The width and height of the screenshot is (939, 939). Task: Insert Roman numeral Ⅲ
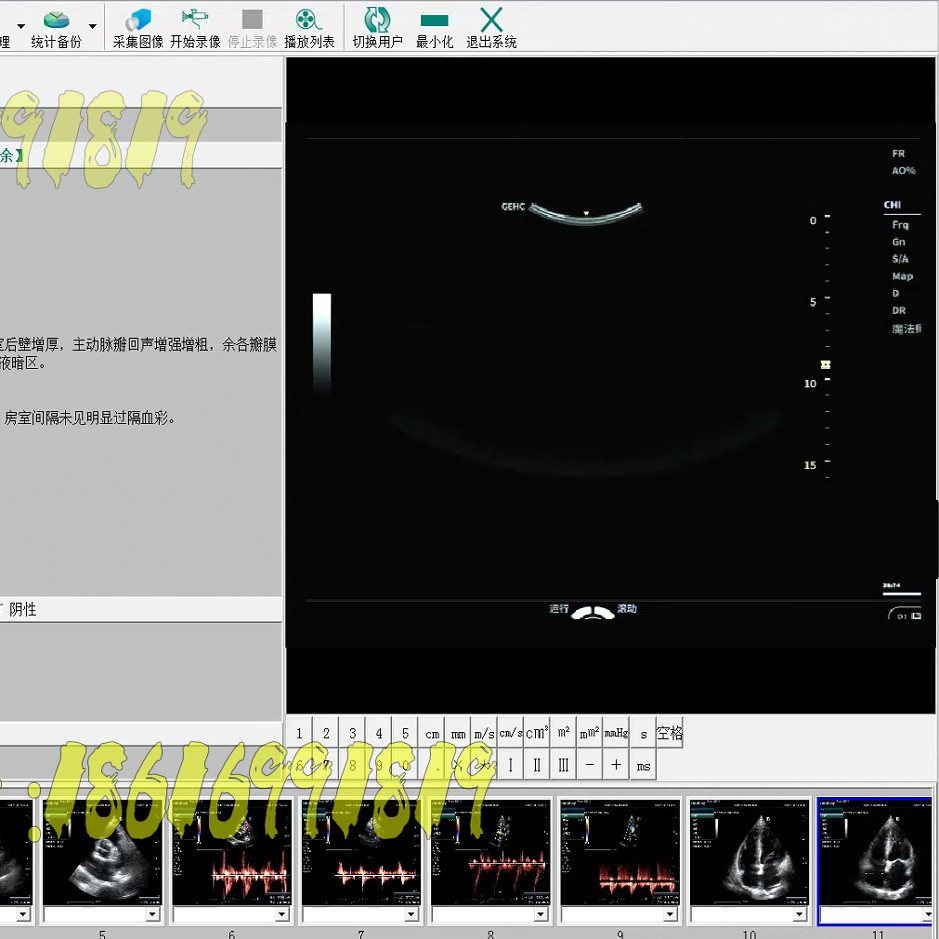(564, 765)
